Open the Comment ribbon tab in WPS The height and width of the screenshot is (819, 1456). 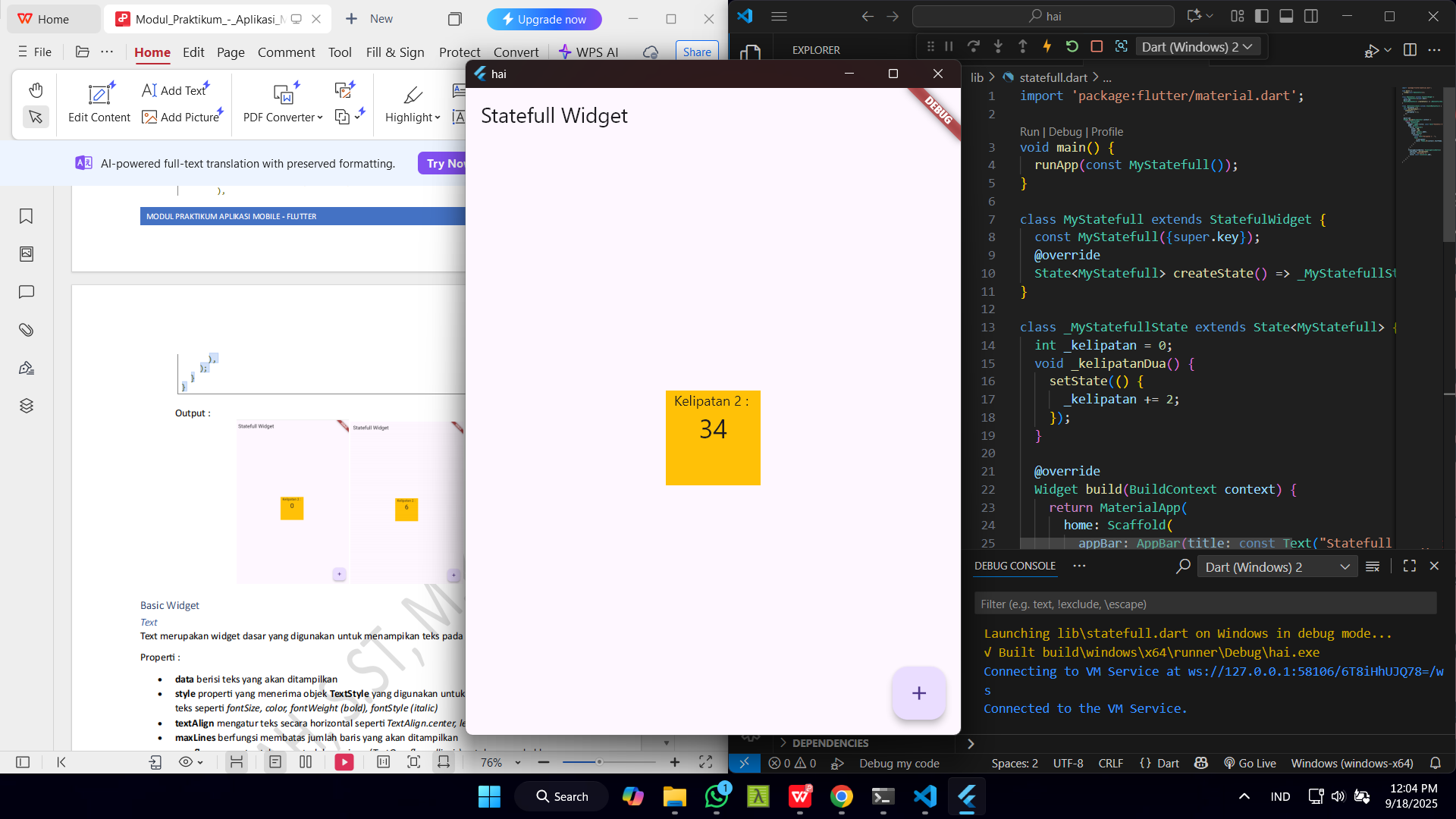[286, 52]
